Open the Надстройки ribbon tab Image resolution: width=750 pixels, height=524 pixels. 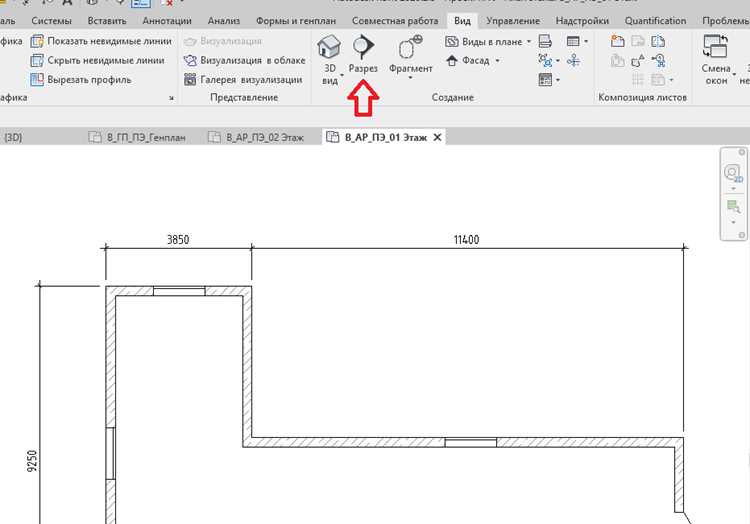pyautogui.click(x=582, y=21)
